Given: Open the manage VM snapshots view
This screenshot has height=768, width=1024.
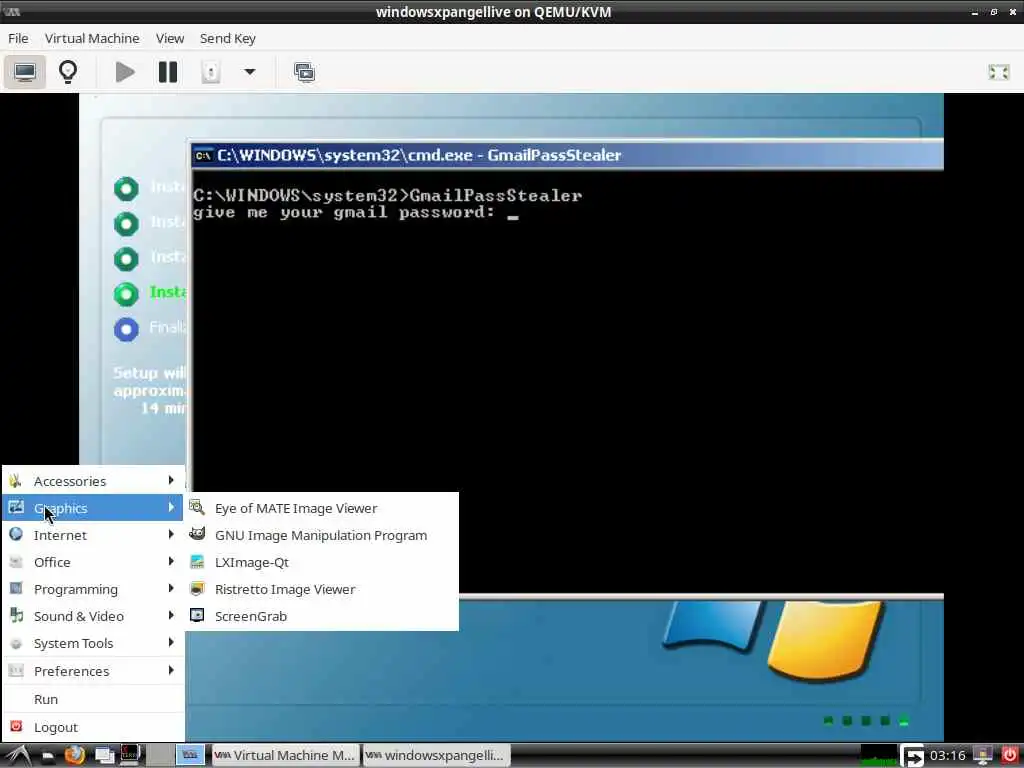Looking at the screenshot, I should (x=304, y=72).
